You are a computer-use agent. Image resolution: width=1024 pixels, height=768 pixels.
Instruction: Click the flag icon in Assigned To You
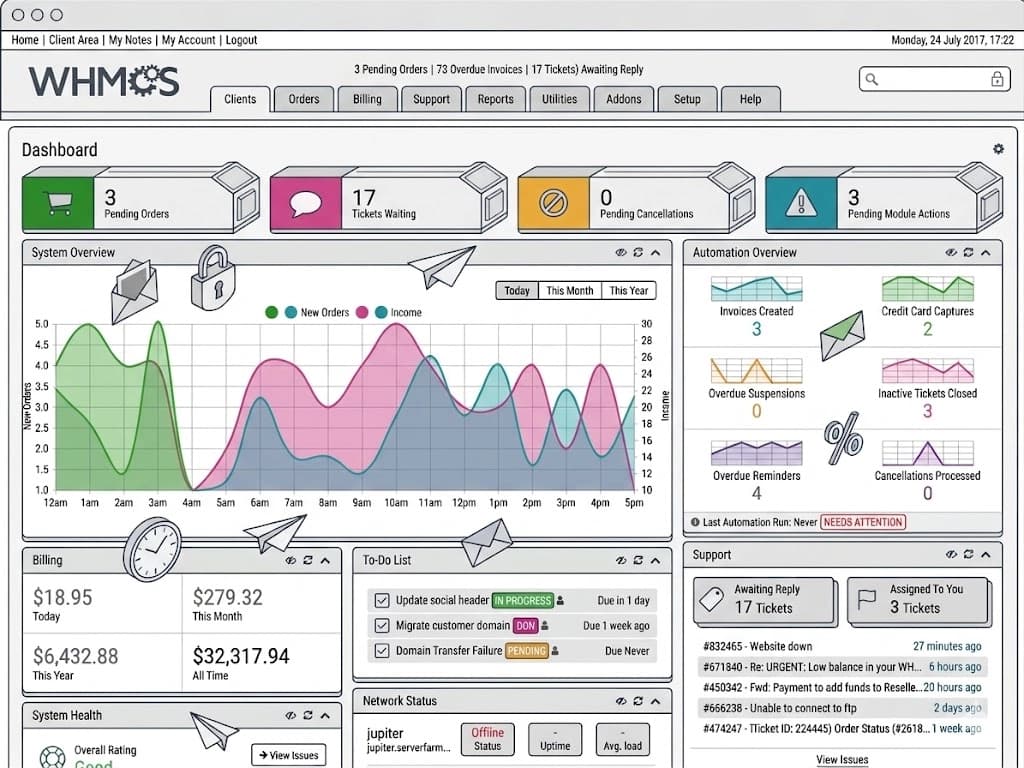pyautogui.click(x=867, y=598)
